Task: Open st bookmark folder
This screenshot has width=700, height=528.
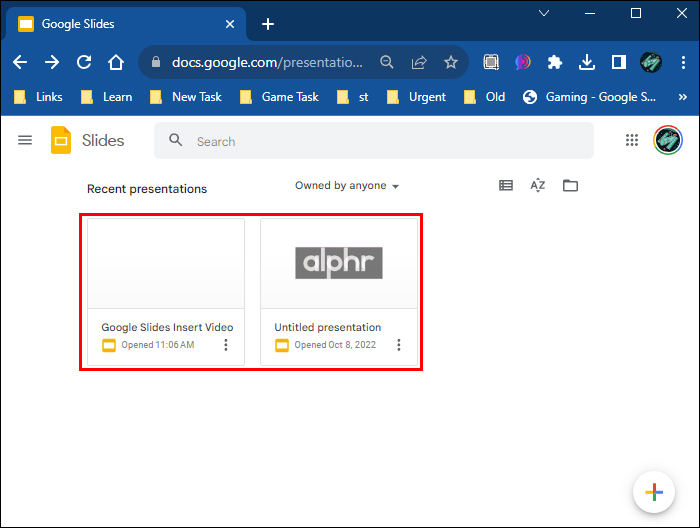Action: 353,97
